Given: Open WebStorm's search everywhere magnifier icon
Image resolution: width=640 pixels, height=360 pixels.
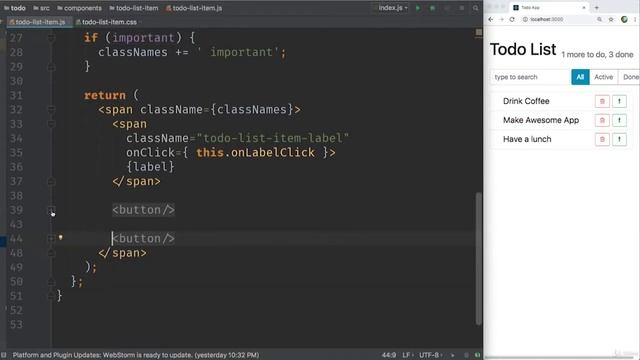Looking at the screenshot, I should (476, 8).
